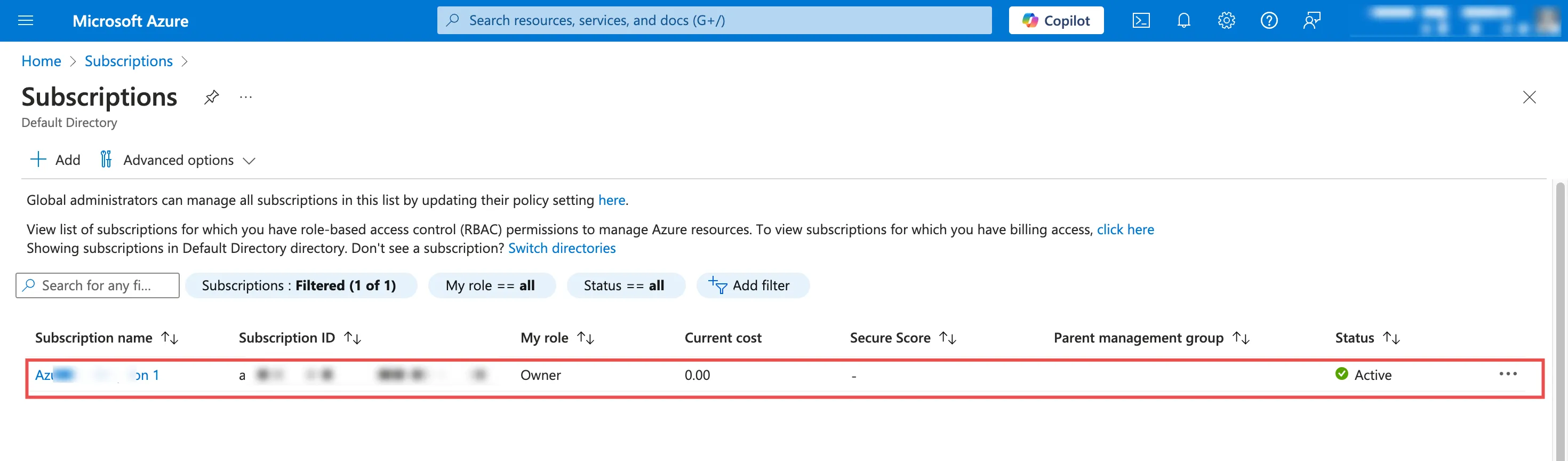Viewport: 1568px width, 461px height.
Task: Expand the Advanced options dropdown
Action: 178,160
